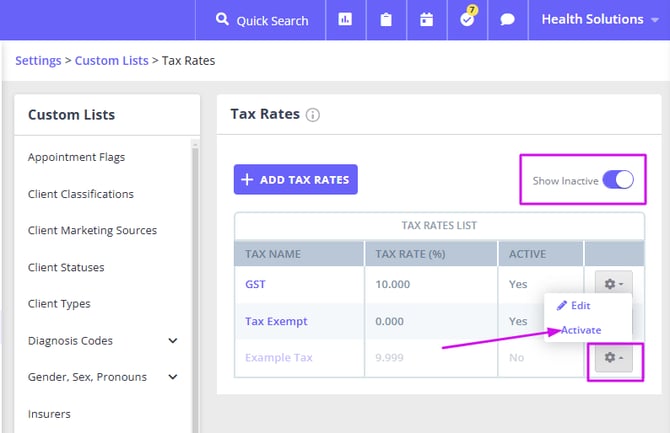Toggle the Show Inactive switch
Image resolution: width=670 pixels, height=433 pixels.
[x=617, y=180]
